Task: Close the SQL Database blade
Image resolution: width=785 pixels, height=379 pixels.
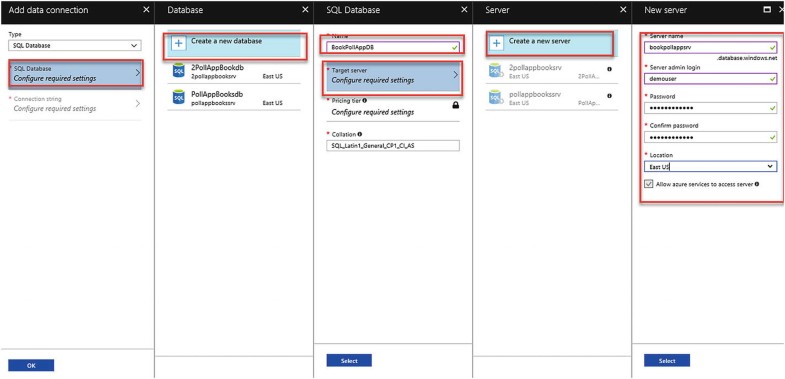Action: coord(464,10)
